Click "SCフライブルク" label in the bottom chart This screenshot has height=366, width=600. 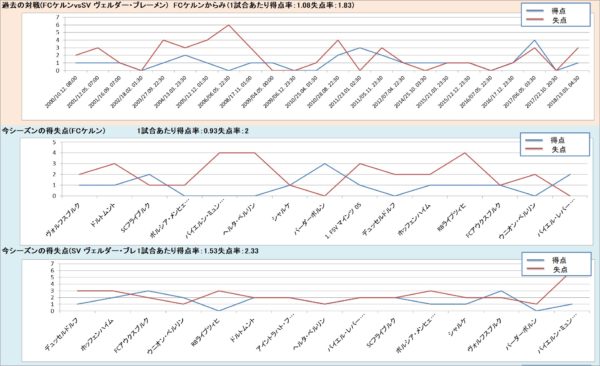380,332
